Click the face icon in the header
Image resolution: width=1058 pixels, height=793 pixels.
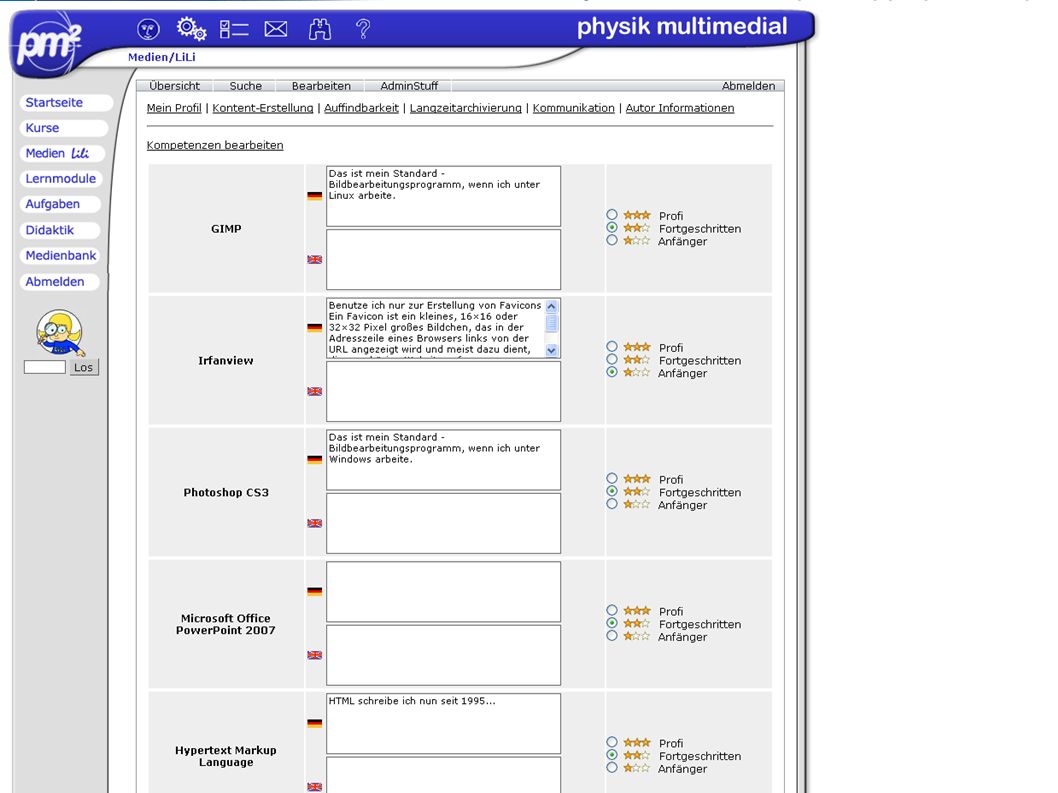(148, 29)
